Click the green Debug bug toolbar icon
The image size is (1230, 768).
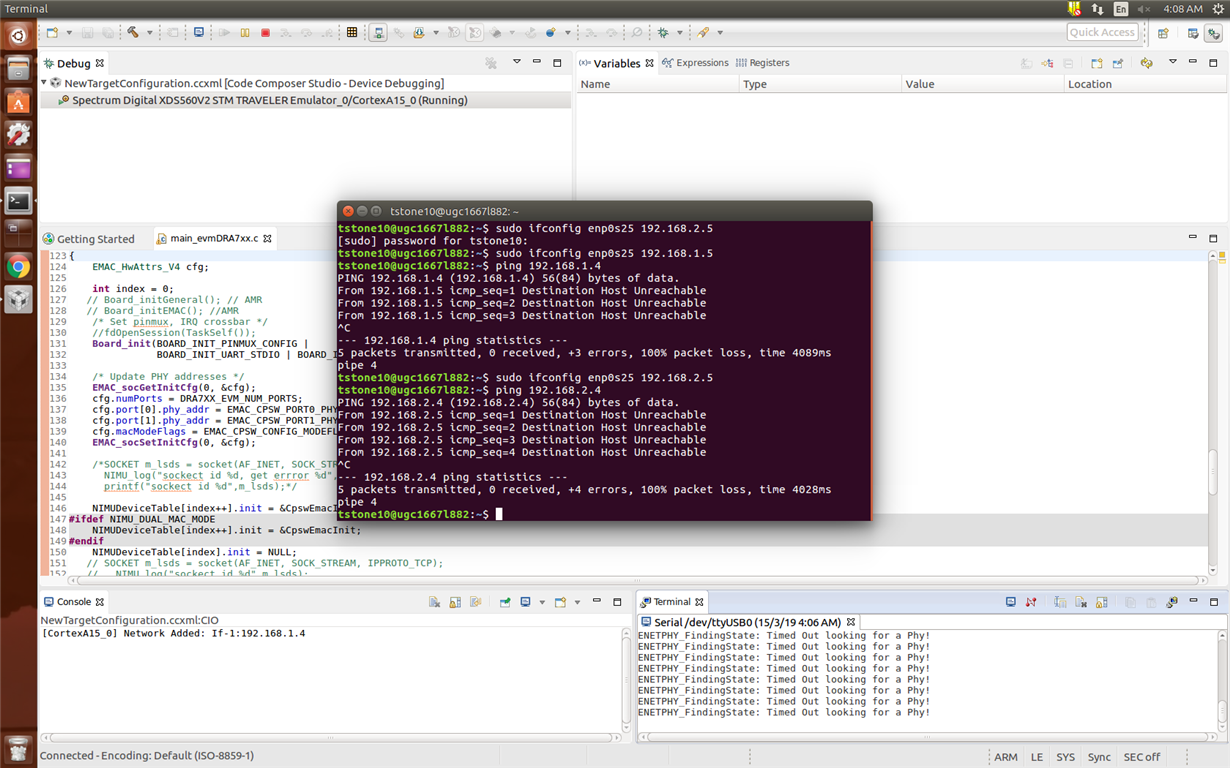[x=663, y=33]
